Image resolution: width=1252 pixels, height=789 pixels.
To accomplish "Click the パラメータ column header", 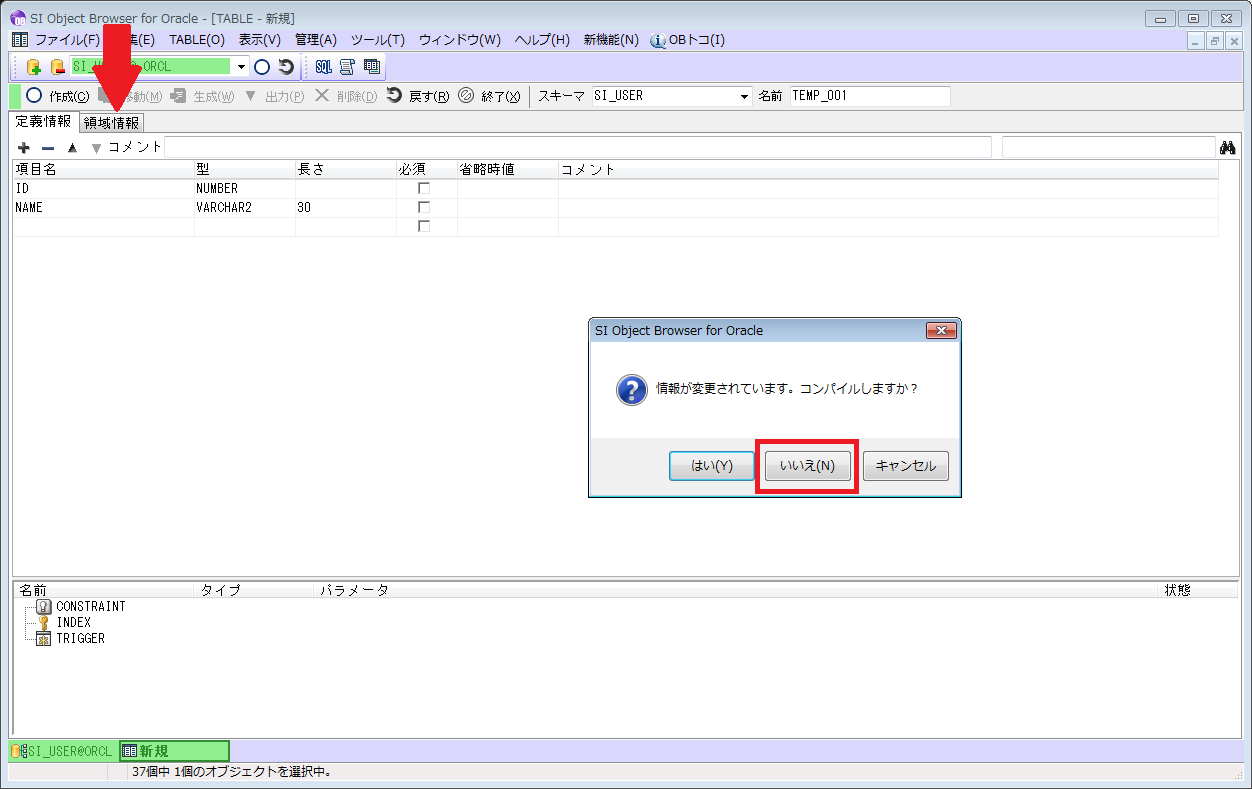I will (737, 590).
